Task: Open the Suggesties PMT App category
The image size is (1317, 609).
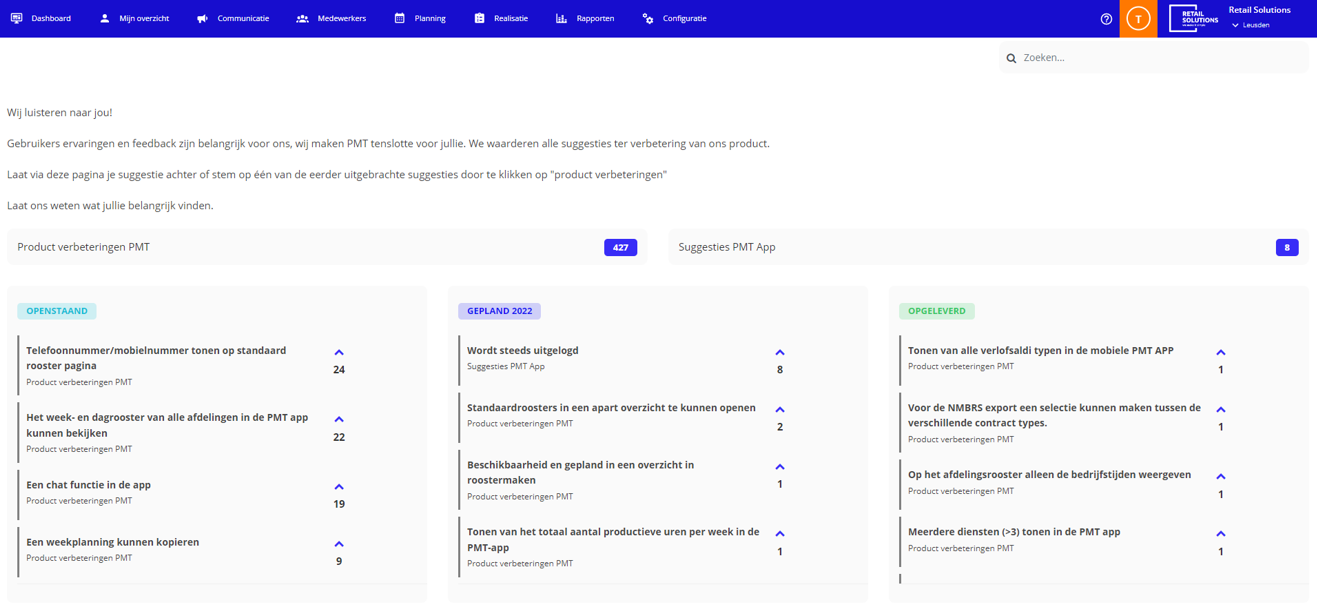Action: click(x=988, y=247)
